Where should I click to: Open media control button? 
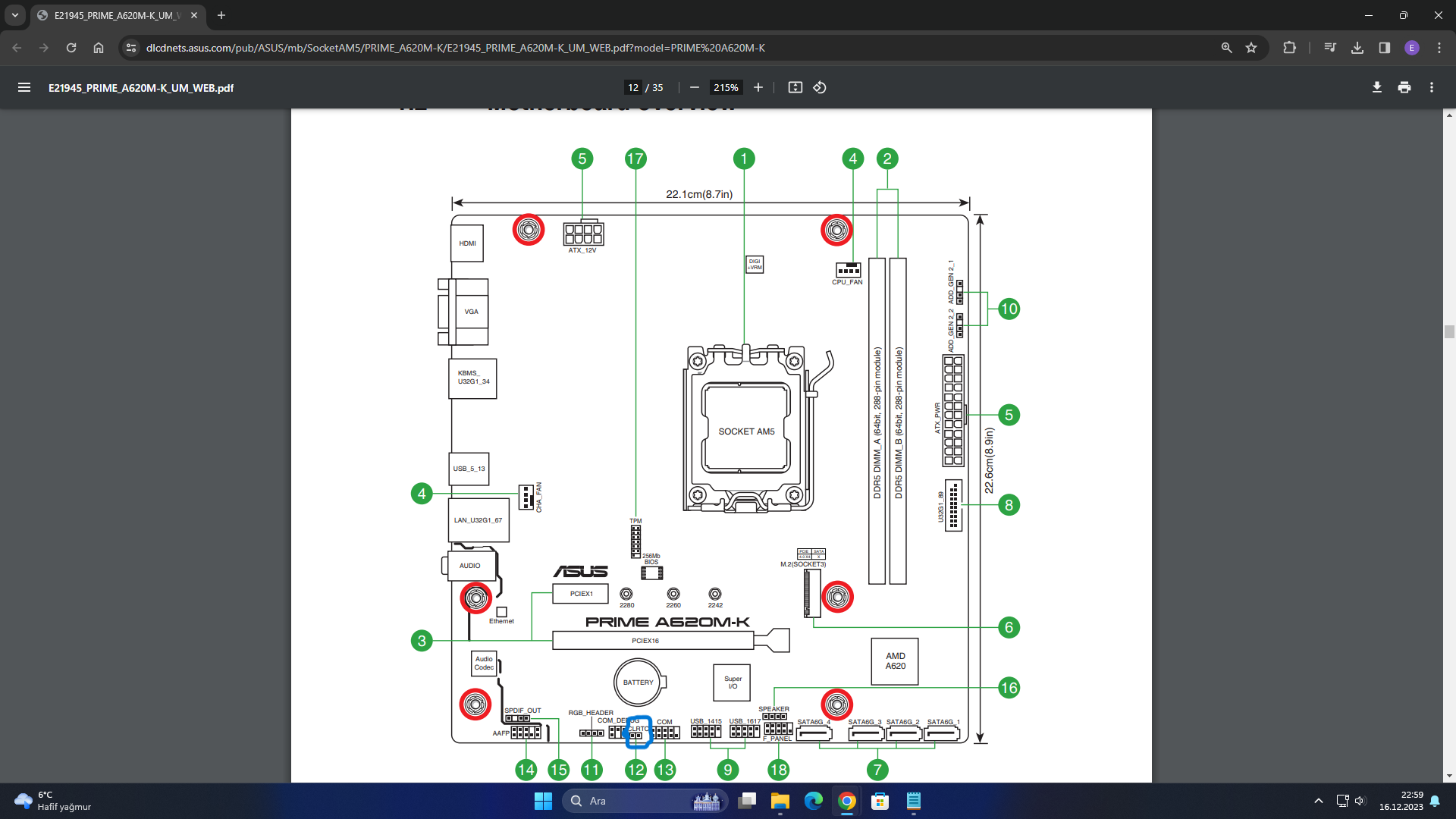(1330, 48)
